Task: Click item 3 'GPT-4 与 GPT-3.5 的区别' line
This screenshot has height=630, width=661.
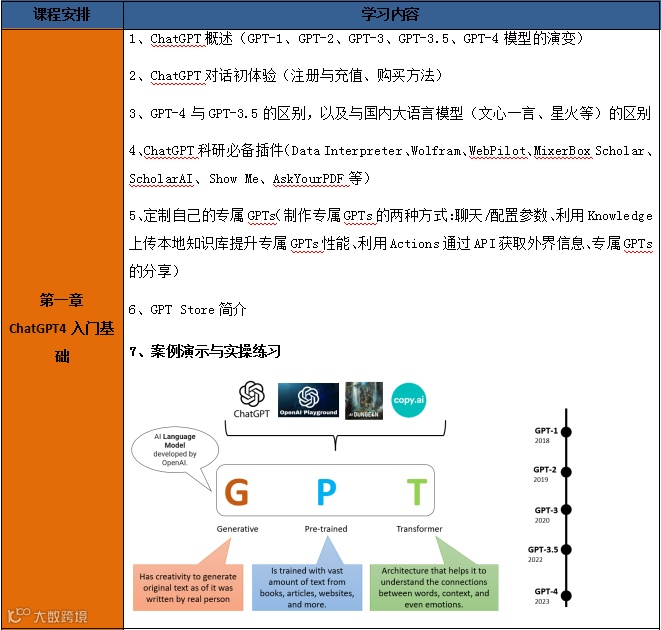Action: [390, 113]
